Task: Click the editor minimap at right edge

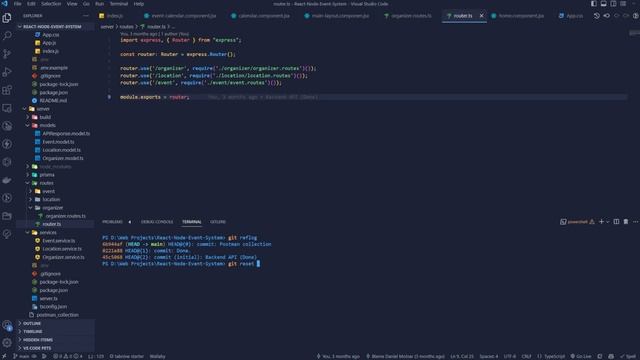Action: point(634,33)
